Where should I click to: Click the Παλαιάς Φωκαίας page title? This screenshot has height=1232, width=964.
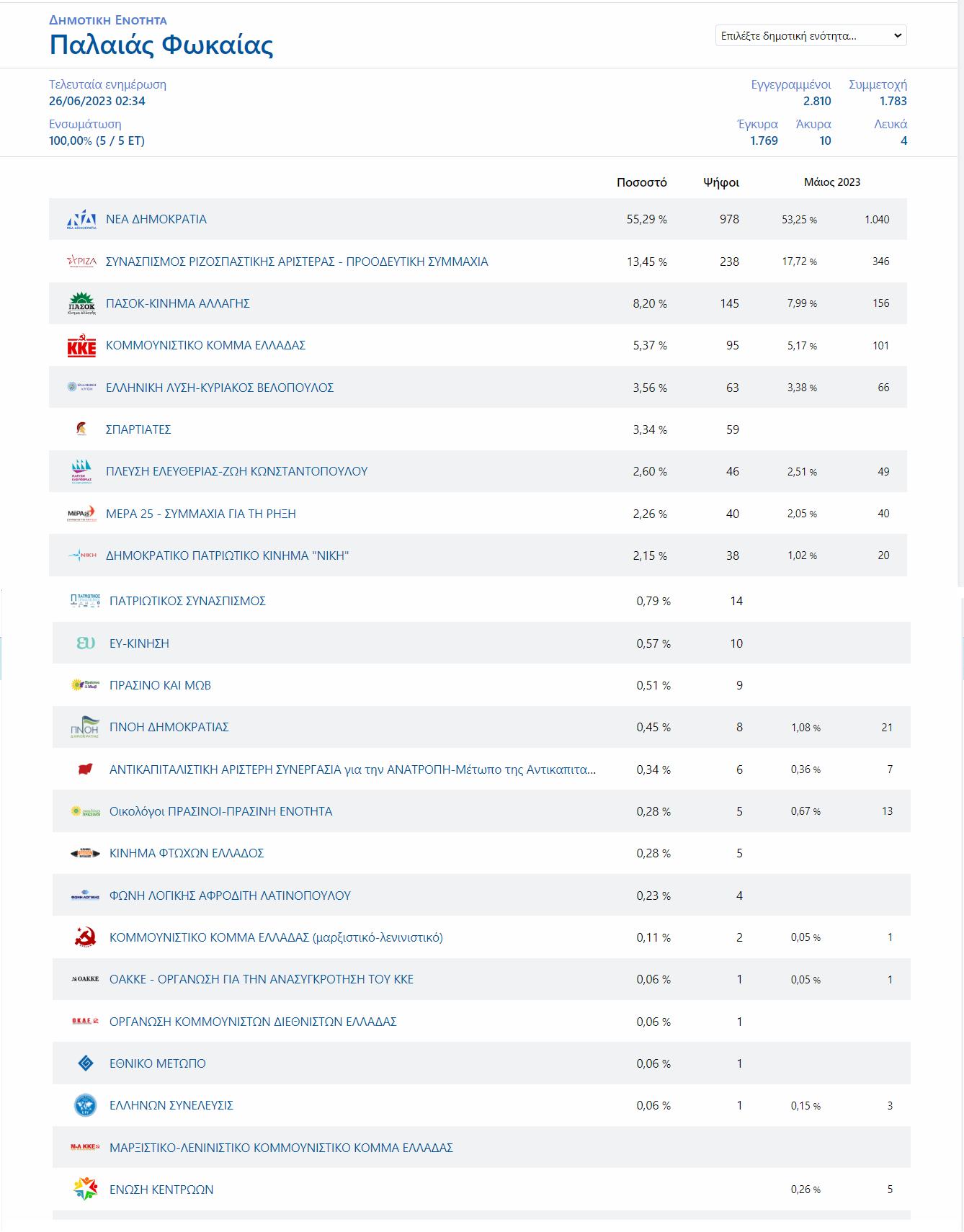(x=161, y=45)
